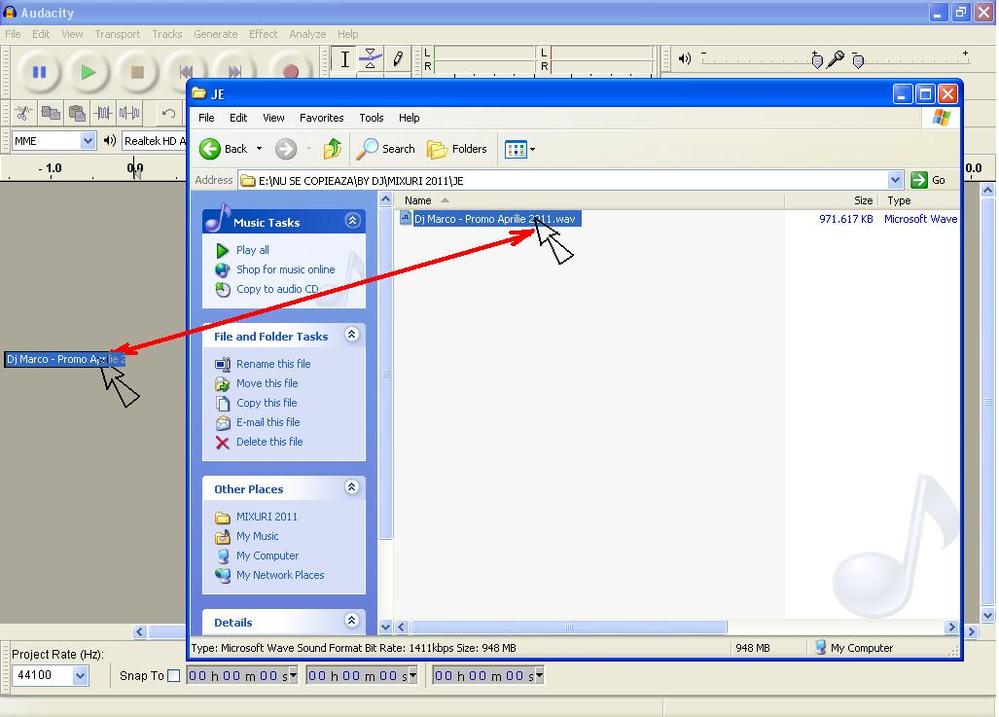Enable the Snap To checkbox
The height and width of the screenshot is (717, 999).
[x=173, y=676]
